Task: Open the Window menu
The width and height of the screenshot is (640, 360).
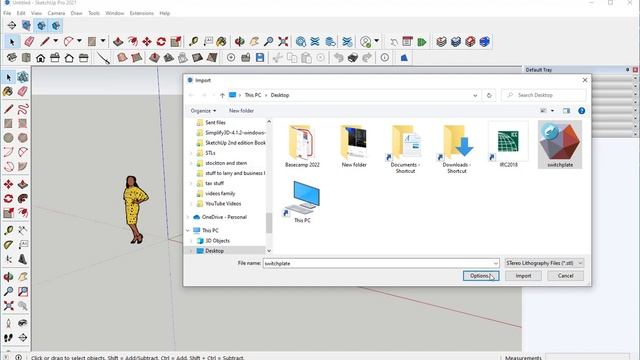Action: pos(115,13)
